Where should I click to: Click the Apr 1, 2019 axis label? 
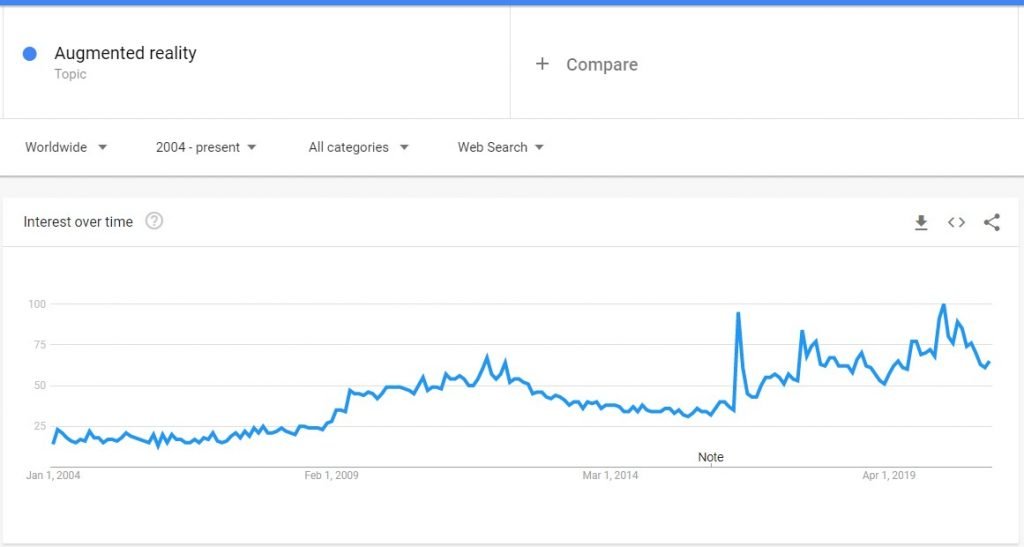pyautogui.click(x=888, y=475)
